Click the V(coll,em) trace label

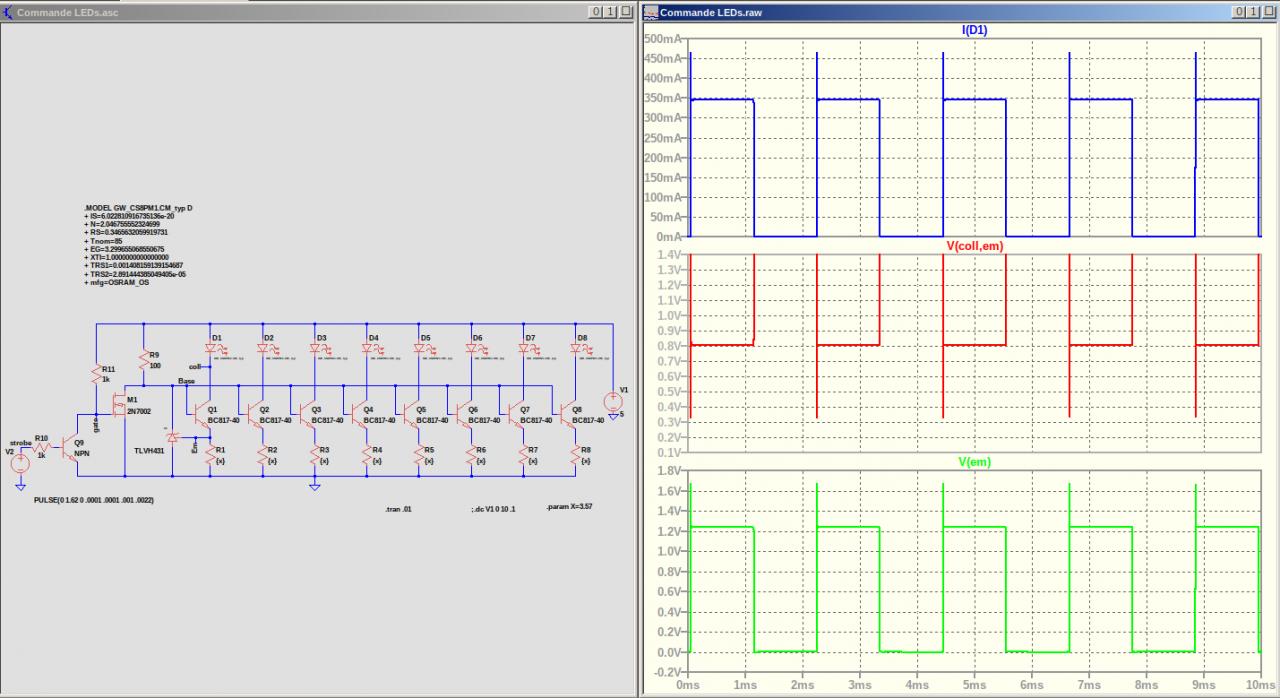click(x=975, y=245)
